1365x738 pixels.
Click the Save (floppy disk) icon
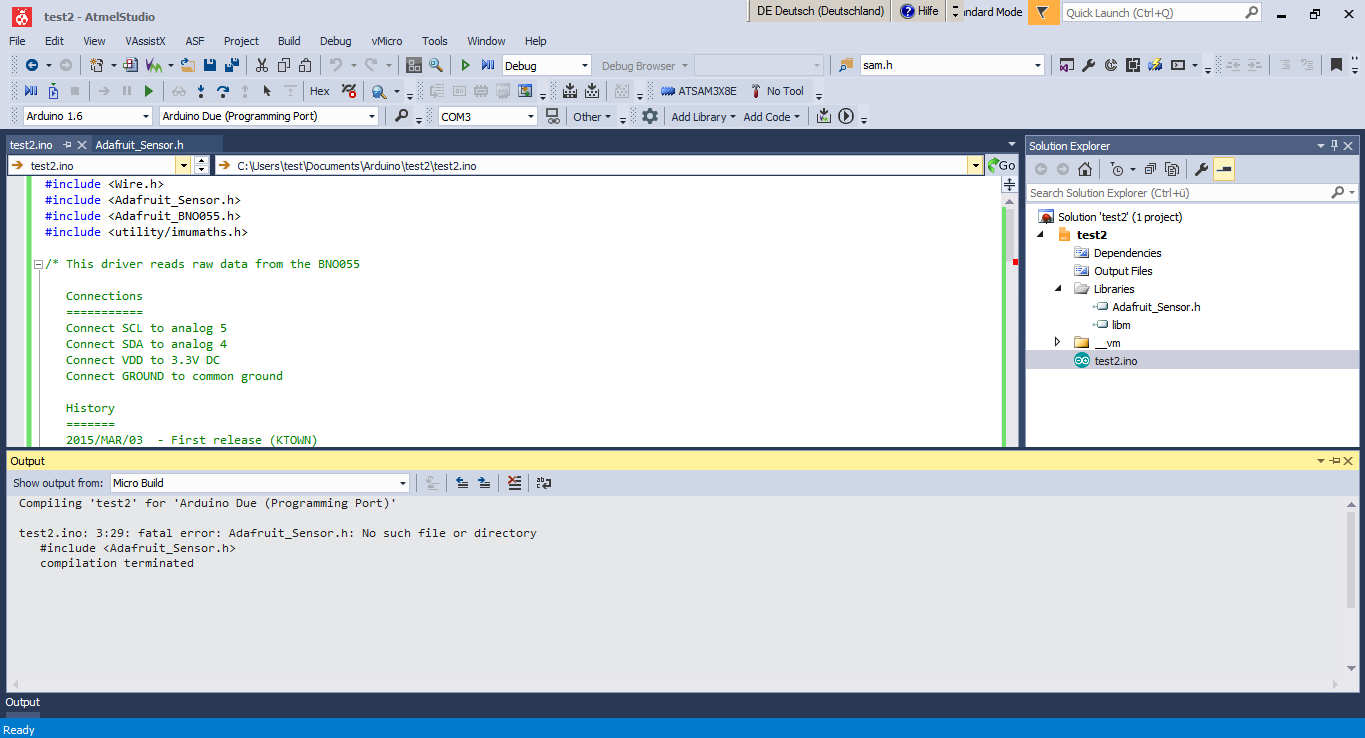coord(211,65)
